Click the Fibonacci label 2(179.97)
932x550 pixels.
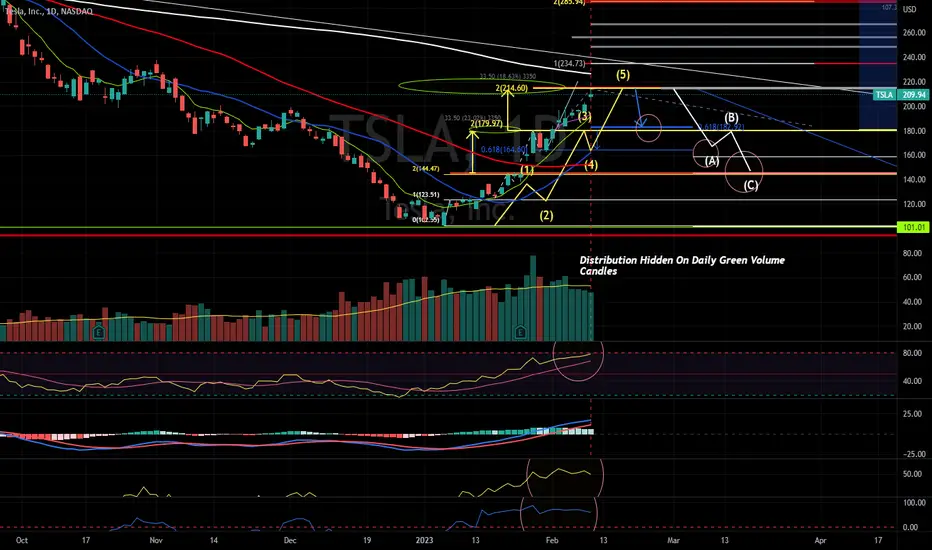pyautogui.click(x=486, y=124)
